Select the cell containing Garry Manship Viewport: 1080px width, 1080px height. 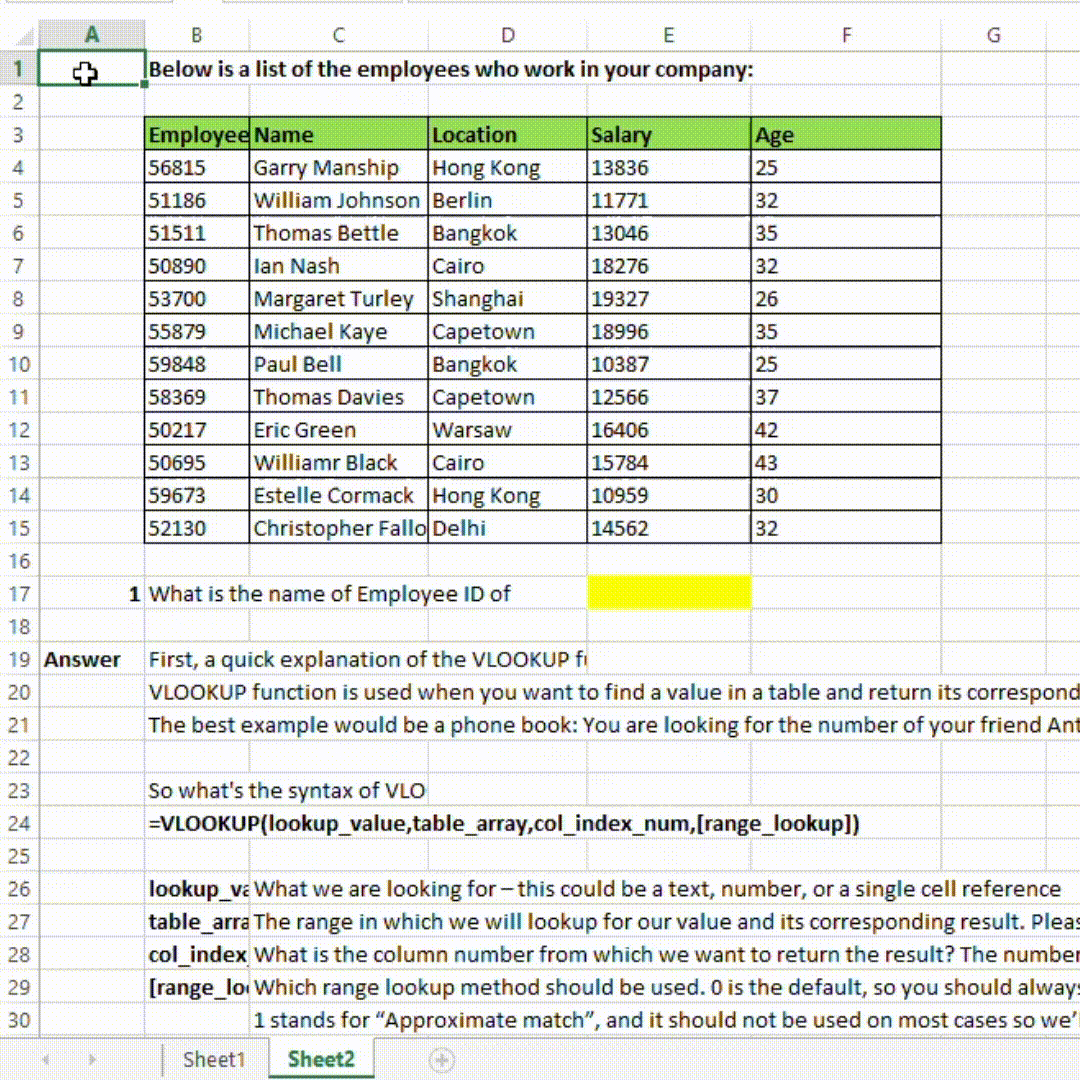[338, 167]
